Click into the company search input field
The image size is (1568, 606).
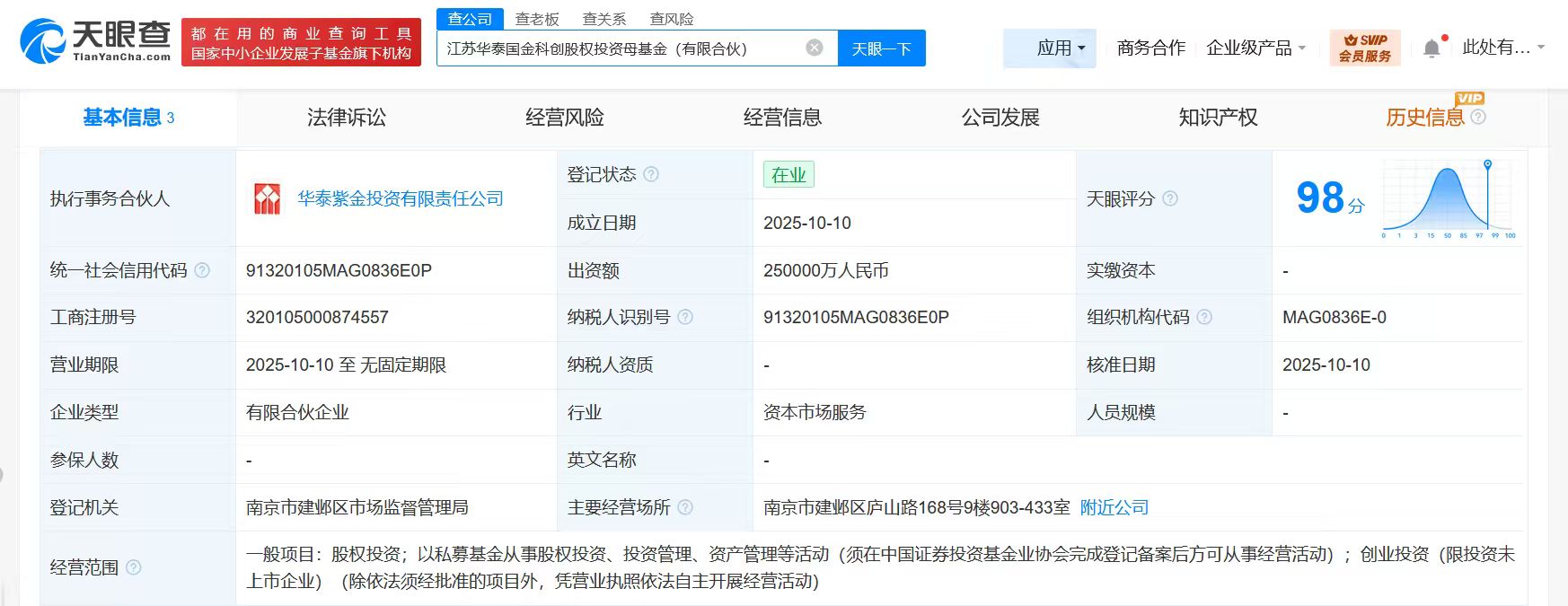point(620,48)
